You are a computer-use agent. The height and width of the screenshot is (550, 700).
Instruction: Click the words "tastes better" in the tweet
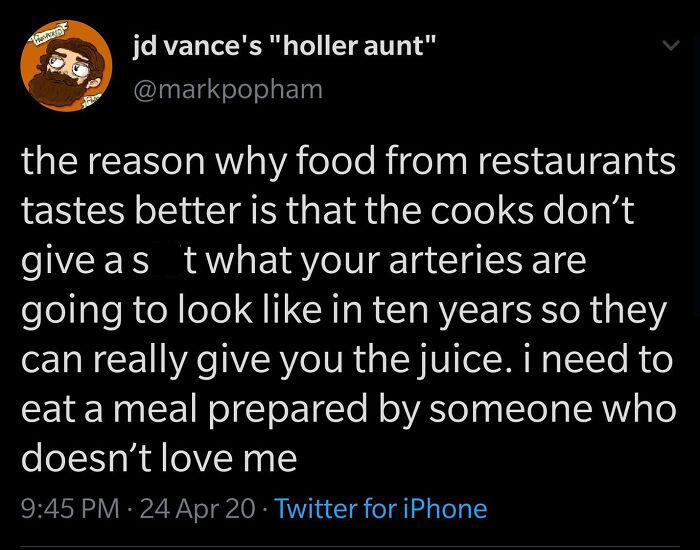coord(131,212)
